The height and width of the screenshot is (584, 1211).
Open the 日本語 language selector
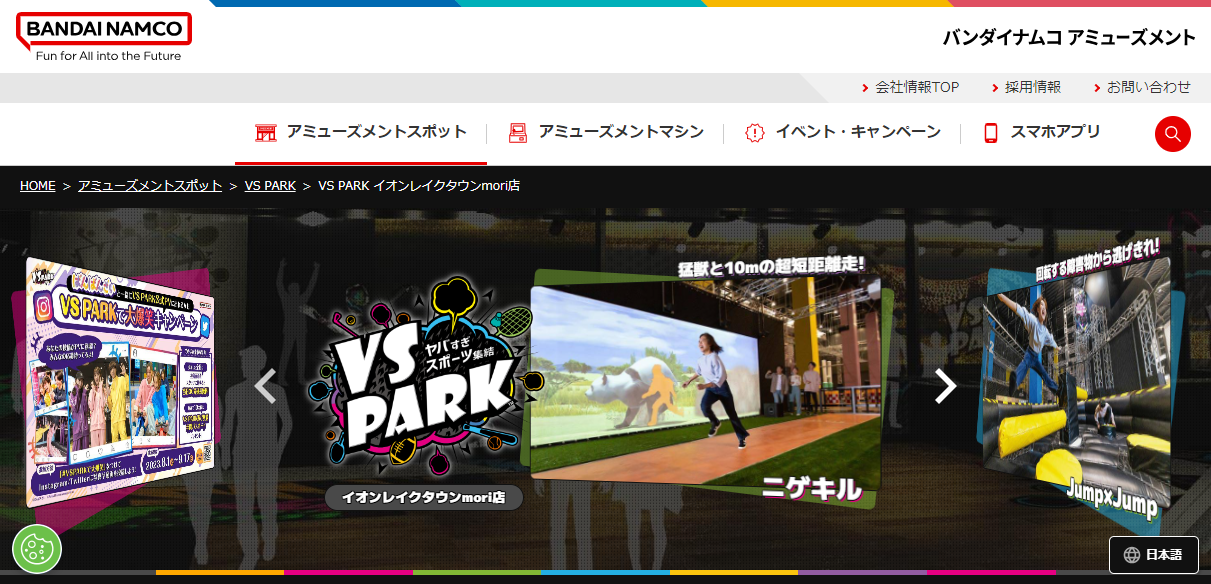tap(1153, 555)
